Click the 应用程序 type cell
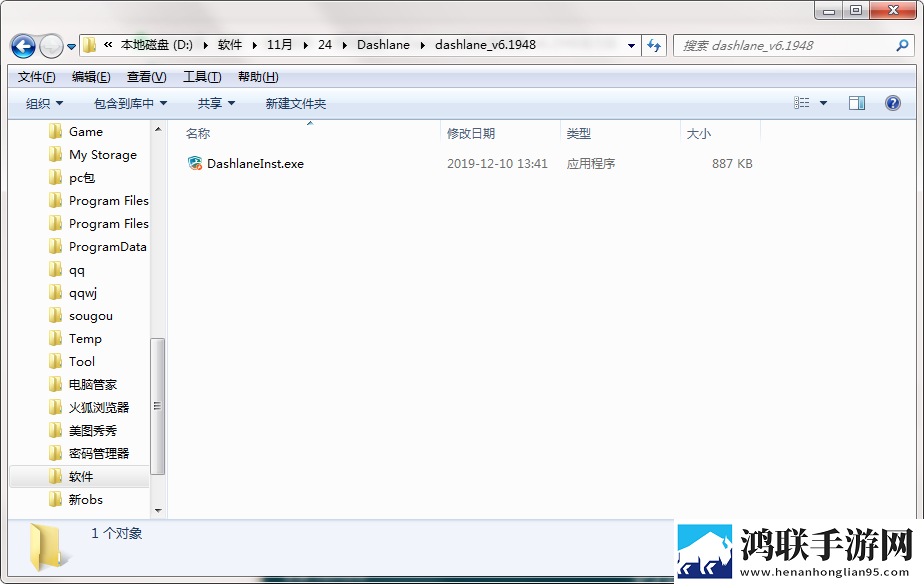 590,164
